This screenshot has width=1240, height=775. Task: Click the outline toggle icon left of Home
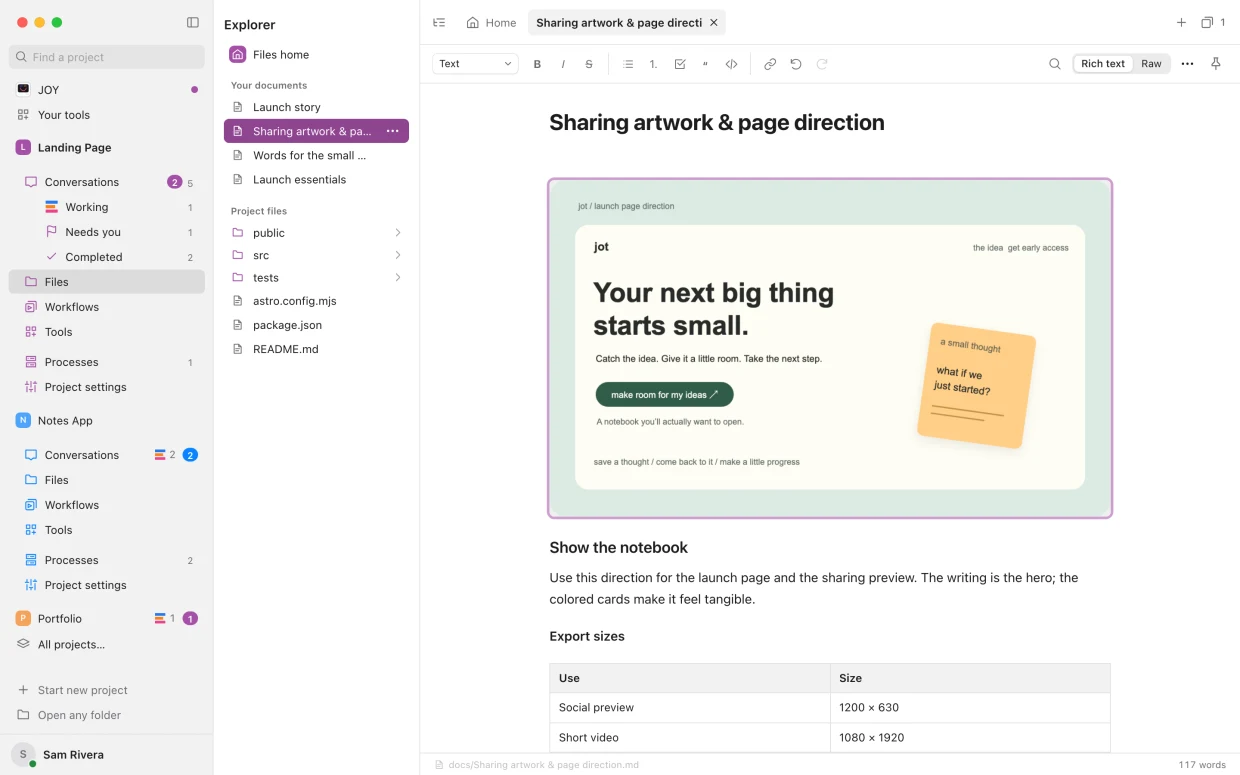439,22
